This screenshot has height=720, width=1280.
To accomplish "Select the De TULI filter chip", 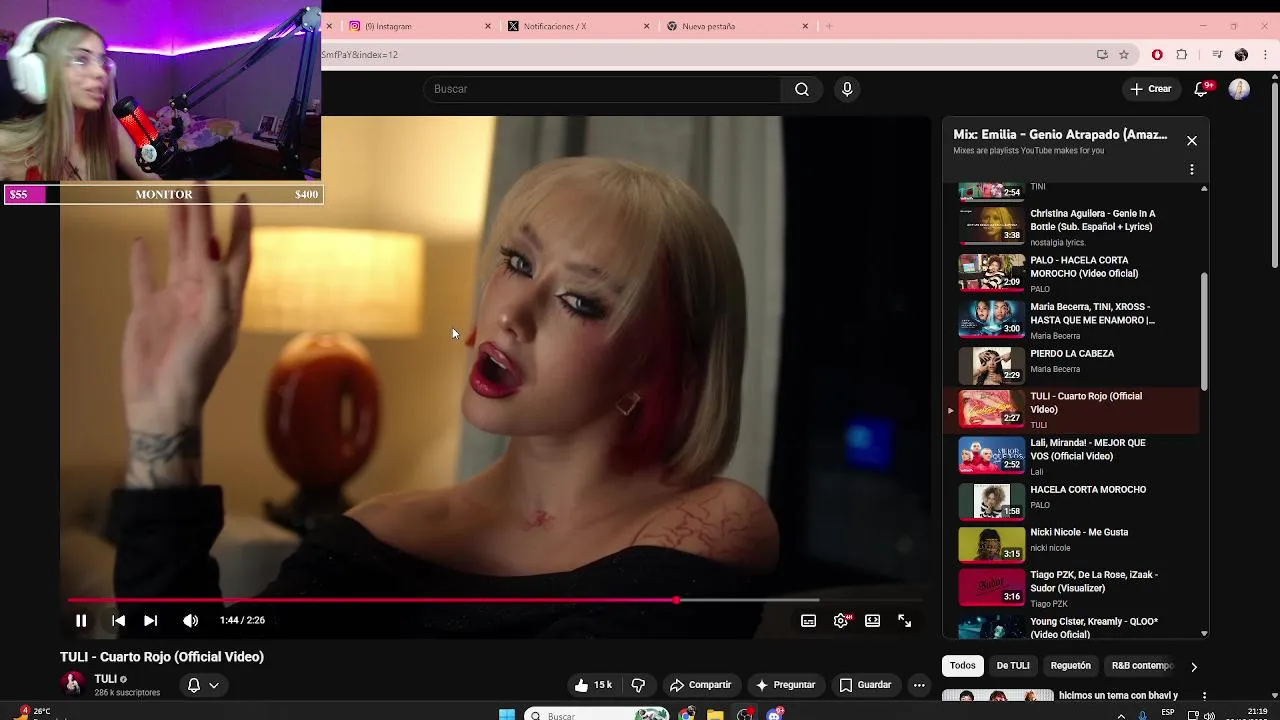I will 1013,665.
